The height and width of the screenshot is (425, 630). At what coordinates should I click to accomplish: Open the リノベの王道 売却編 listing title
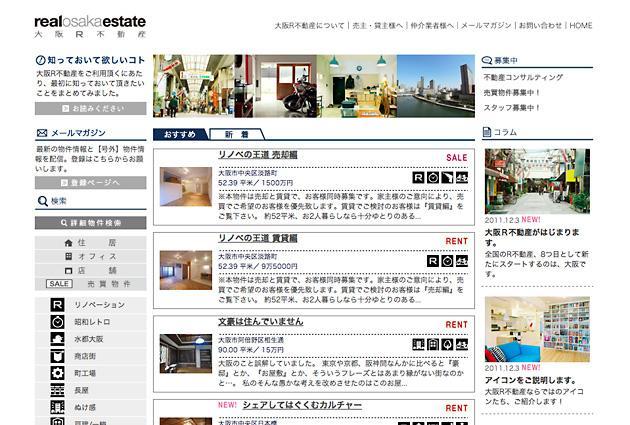point(258,155)
